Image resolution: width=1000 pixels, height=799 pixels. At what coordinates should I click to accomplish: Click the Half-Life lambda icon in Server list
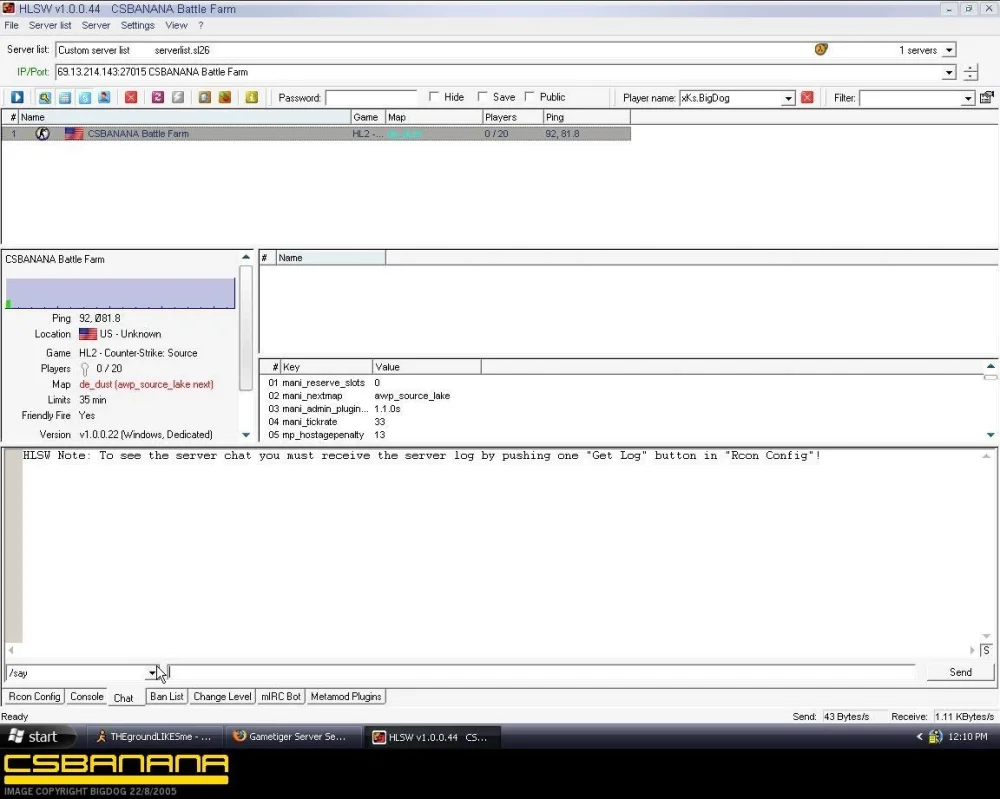point(821,49)
